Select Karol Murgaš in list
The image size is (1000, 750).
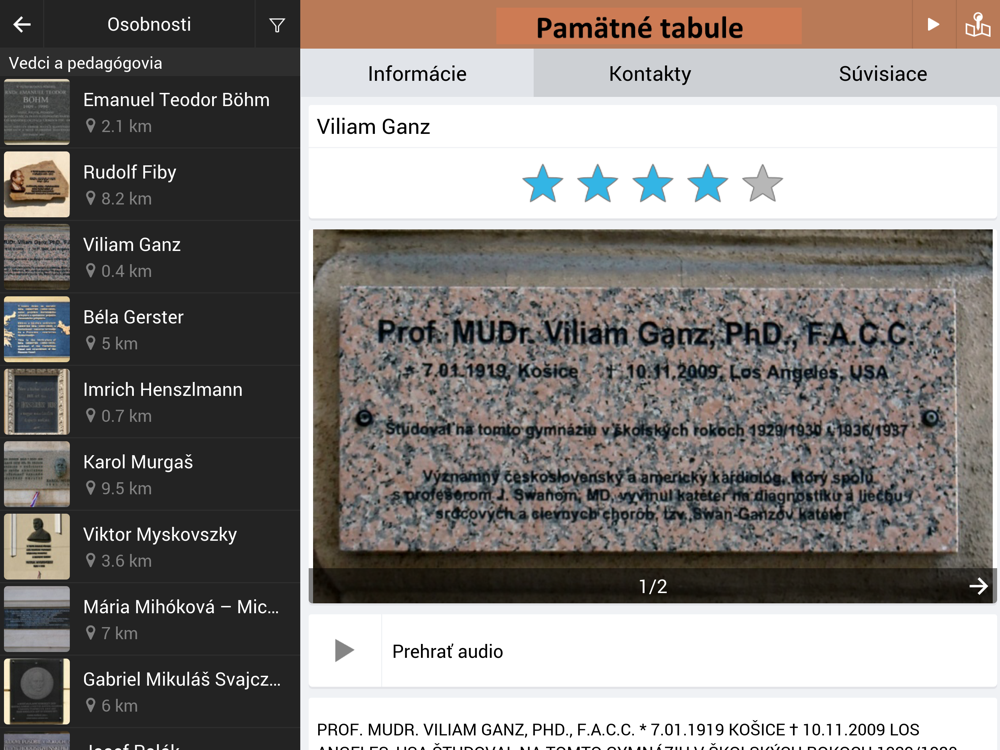[150, 474]
